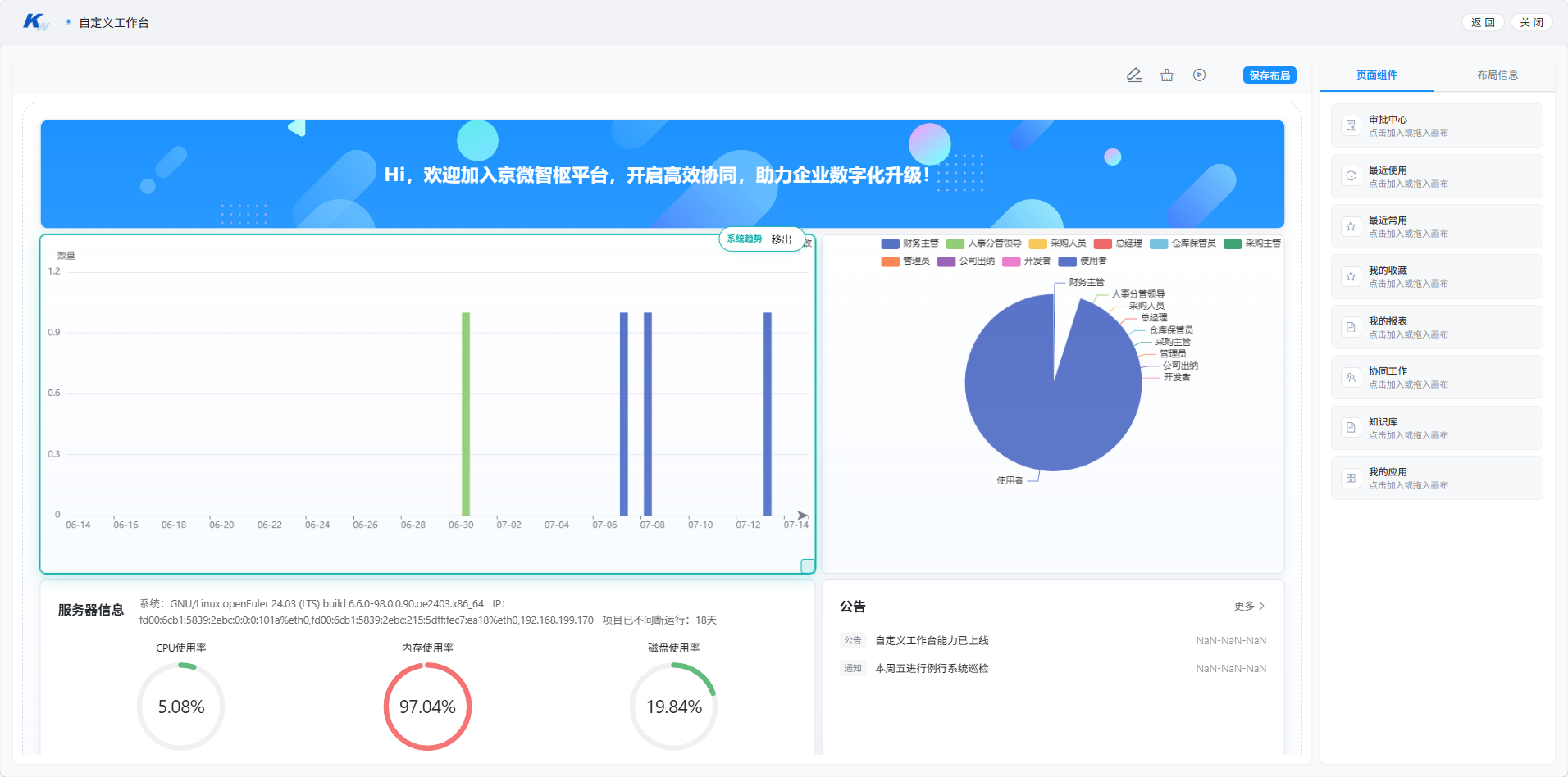Add 最近使用 component to canvas
The height and width of the screenshot is (777, 1568).
tap(1437, 176)
